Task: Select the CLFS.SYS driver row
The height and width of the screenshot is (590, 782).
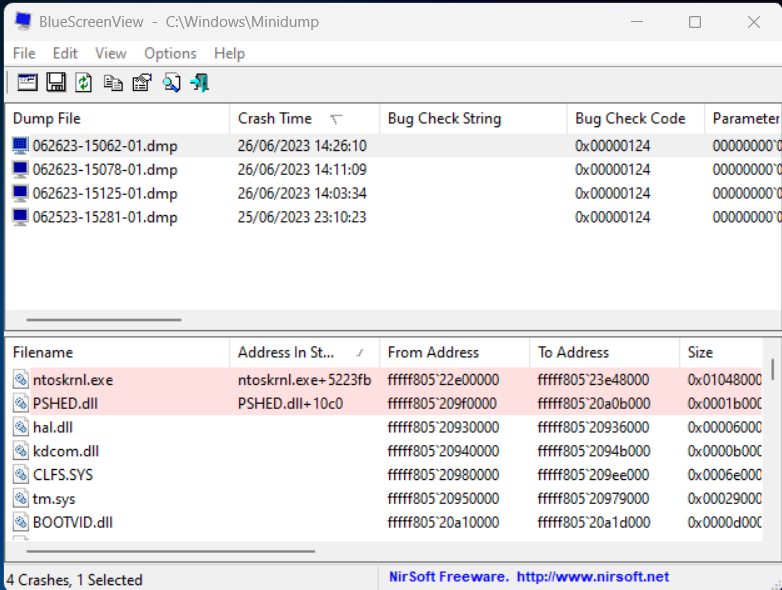Action: tap(384, 475)
